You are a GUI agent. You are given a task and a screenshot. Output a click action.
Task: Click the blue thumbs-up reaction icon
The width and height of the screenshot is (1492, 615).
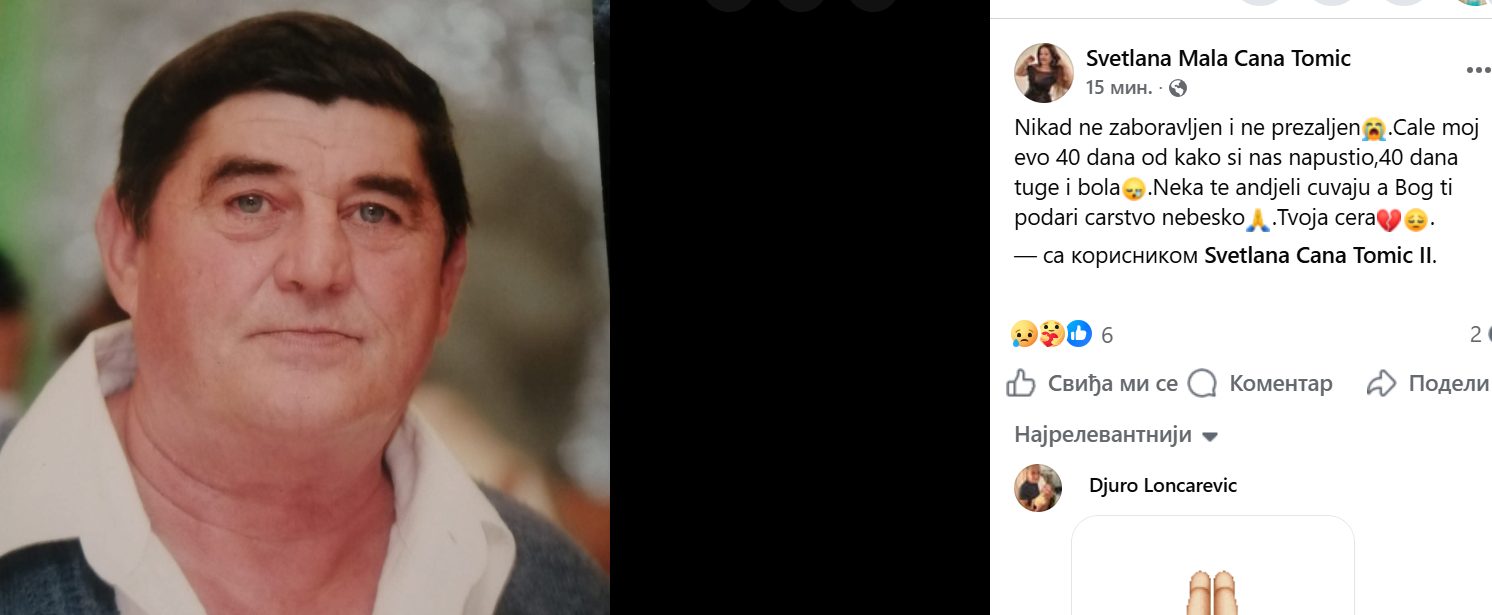click(1078, 334)
